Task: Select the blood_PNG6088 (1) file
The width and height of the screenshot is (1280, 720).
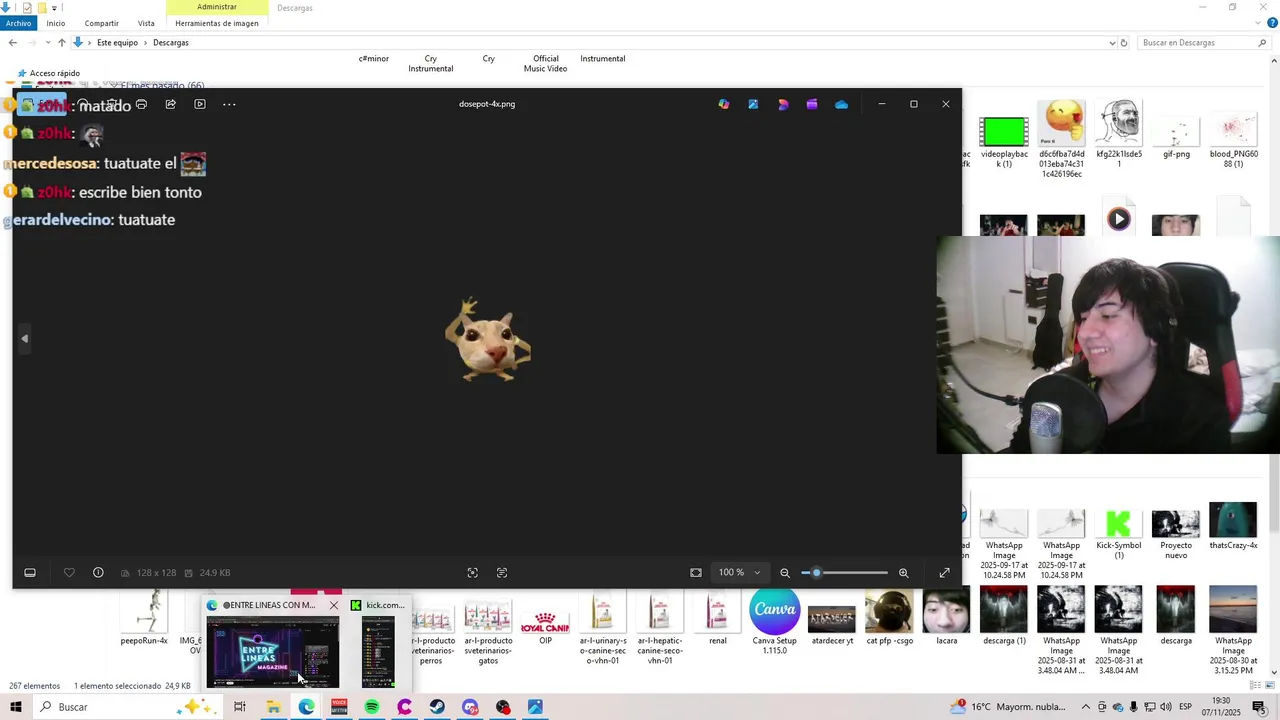Action: click(x=1233, y=140)
